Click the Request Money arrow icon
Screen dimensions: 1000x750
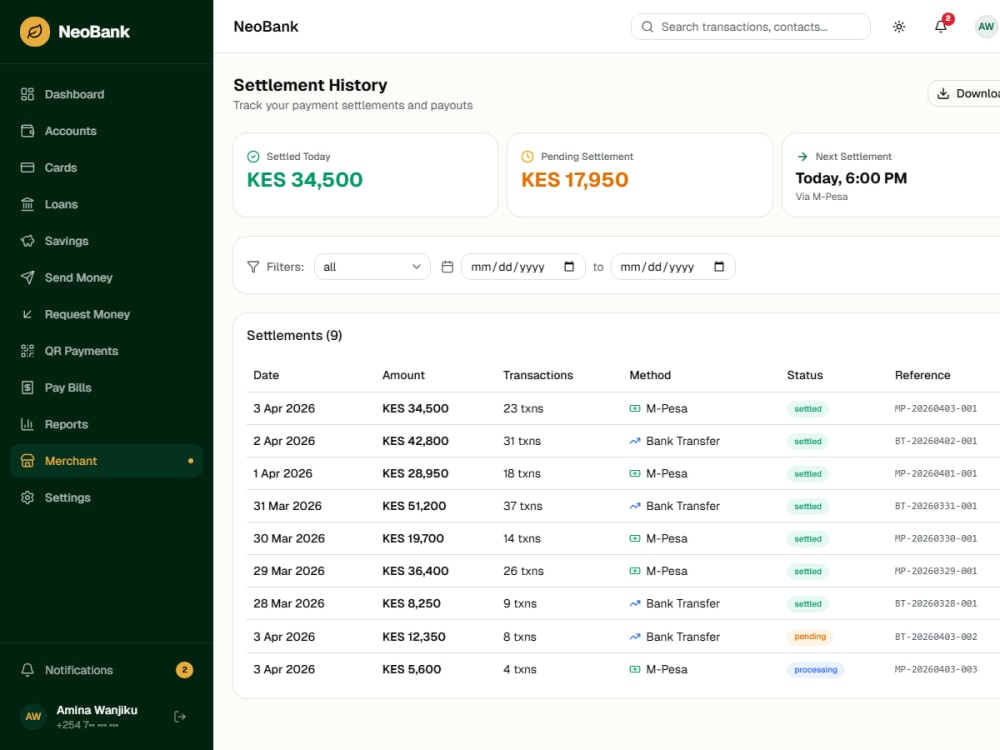pyautogui.click(x=27, y=314)
